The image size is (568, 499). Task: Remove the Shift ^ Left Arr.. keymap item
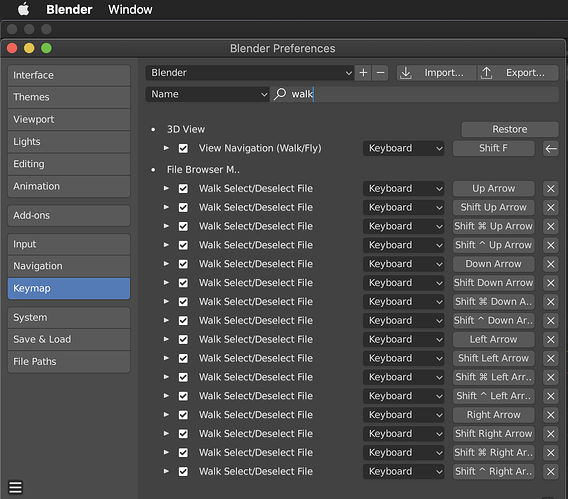(551, 396)
